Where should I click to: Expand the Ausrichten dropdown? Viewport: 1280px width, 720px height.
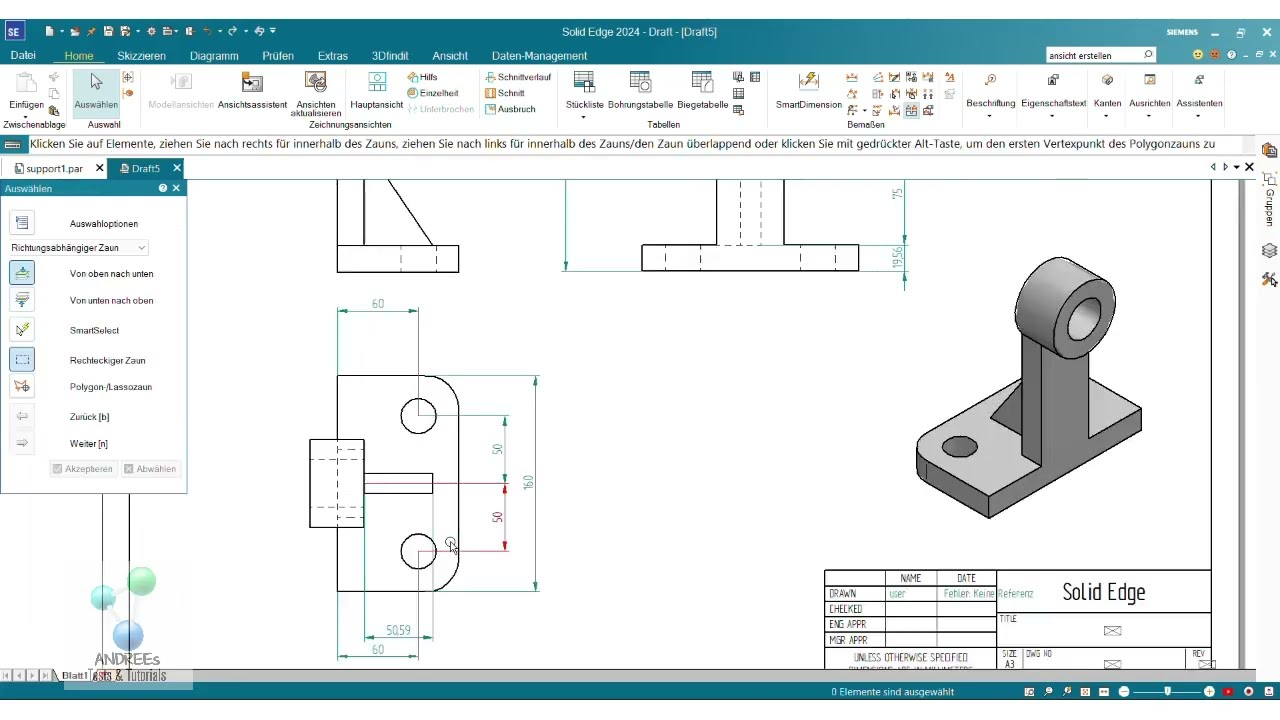point(1150,115)
